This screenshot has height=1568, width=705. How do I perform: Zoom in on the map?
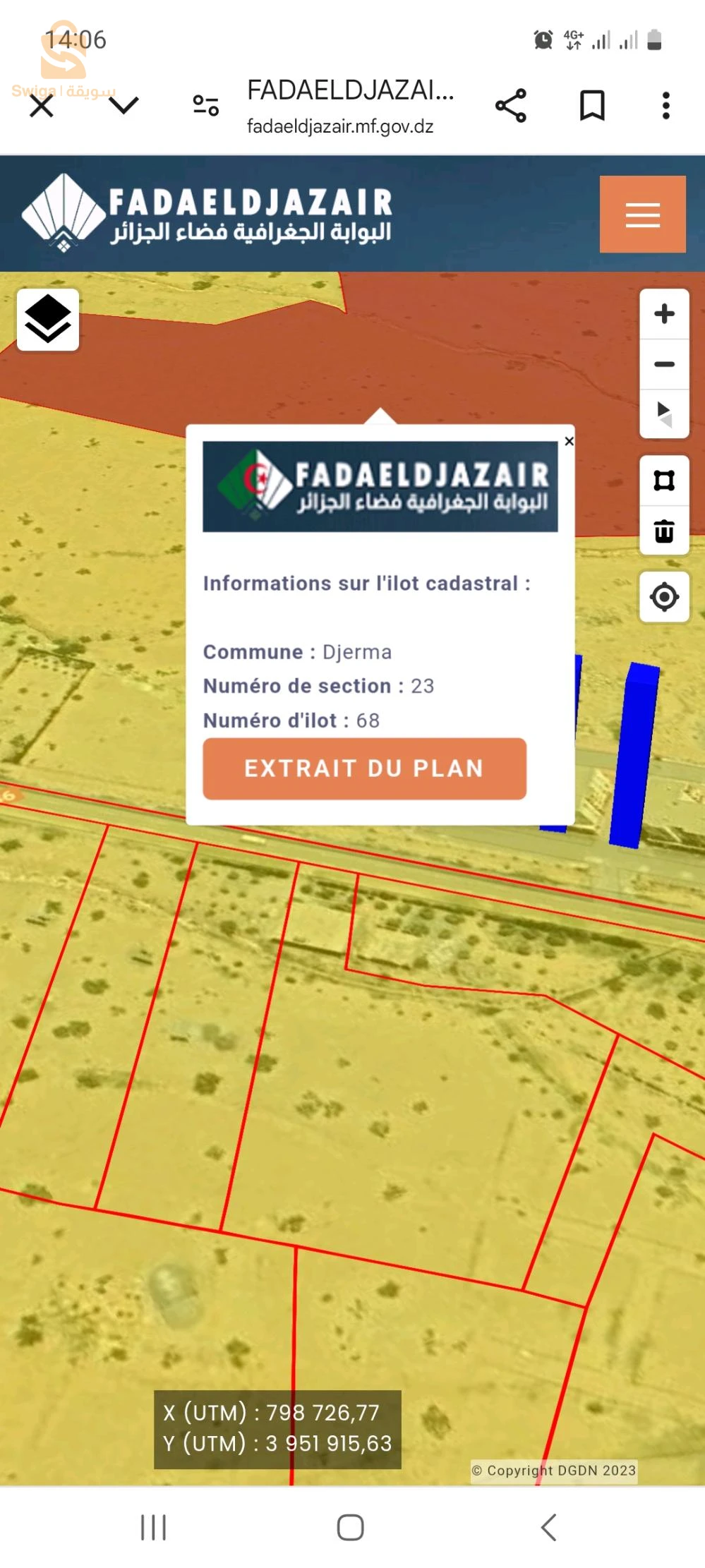[x=663, y=314]
